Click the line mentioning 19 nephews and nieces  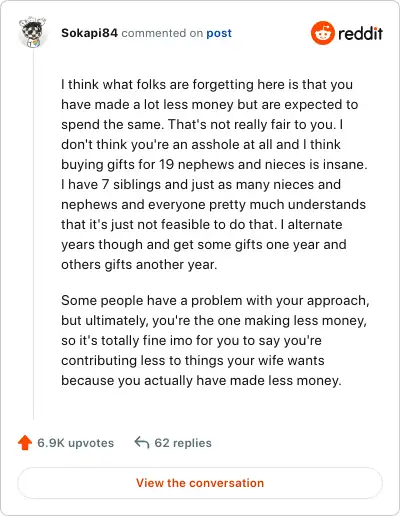click(x=214, y=165)
